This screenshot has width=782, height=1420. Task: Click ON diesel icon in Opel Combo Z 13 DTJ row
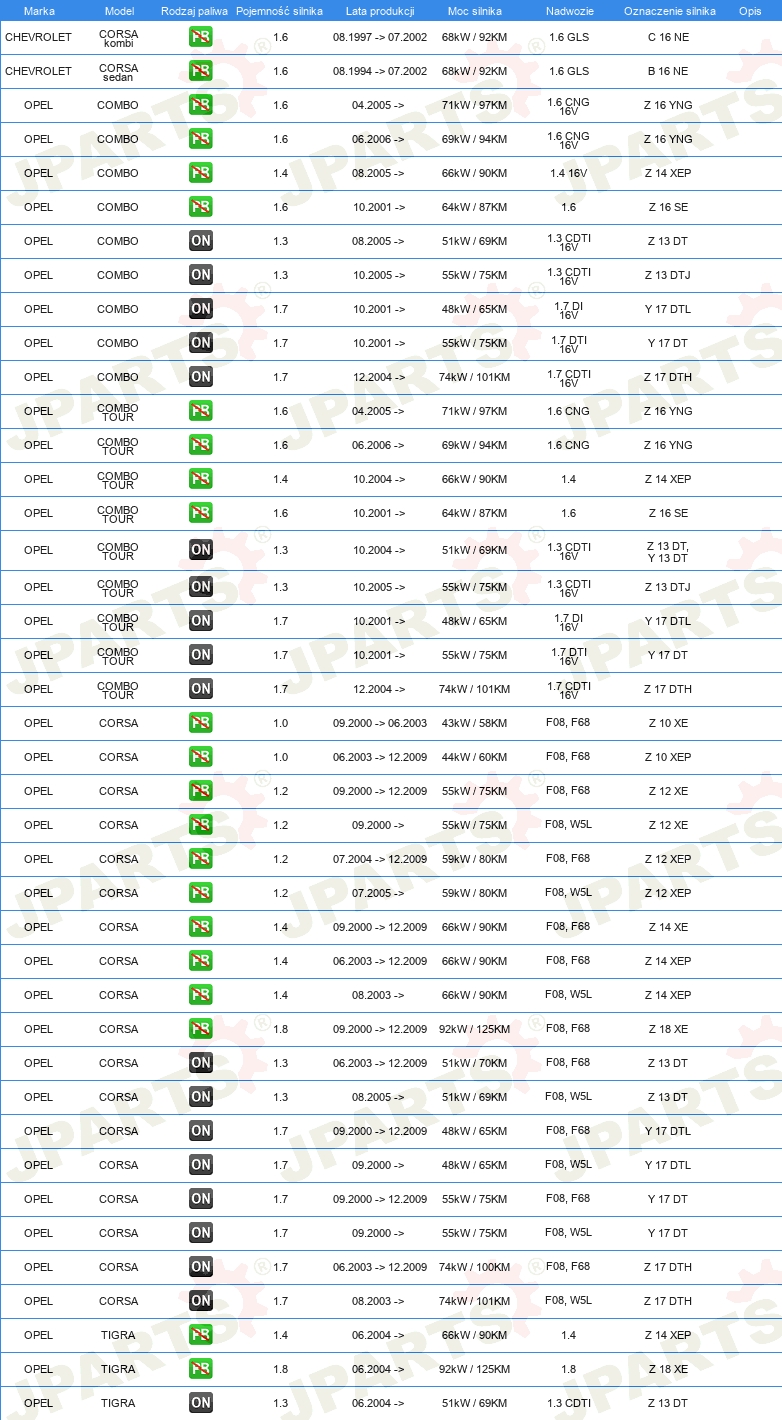click(200, 275)
